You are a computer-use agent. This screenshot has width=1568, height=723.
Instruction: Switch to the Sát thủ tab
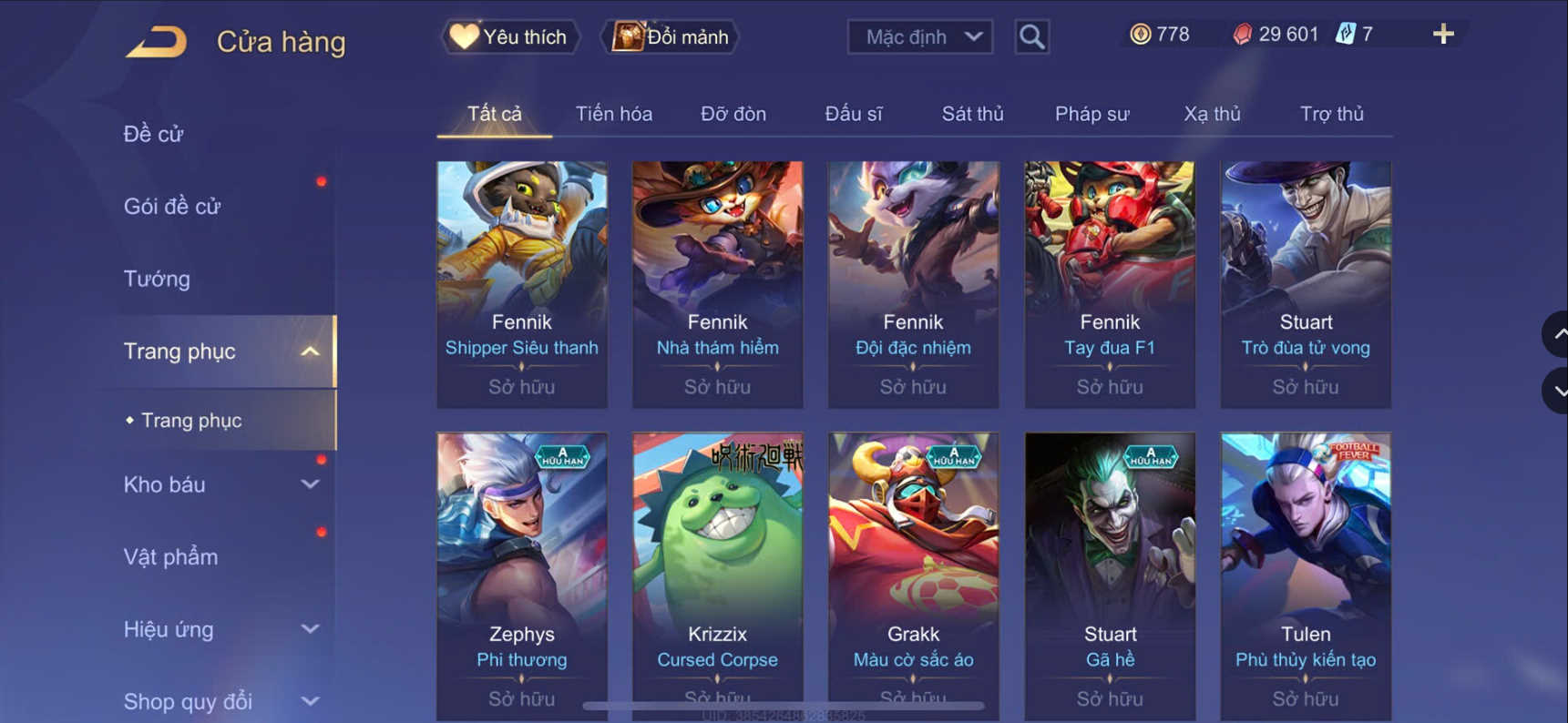[972, 114]
